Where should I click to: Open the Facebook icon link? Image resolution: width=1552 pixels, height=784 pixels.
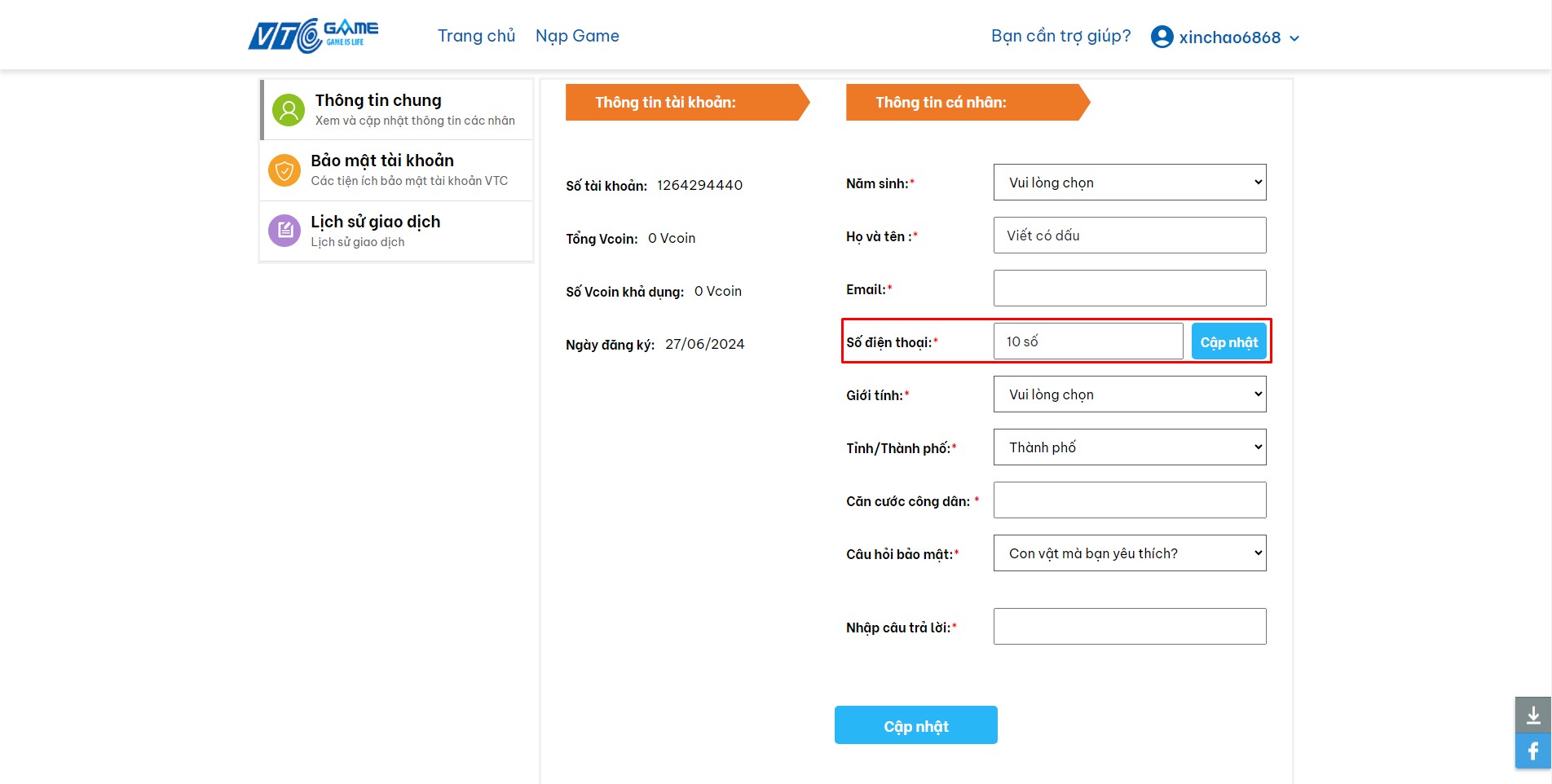[x=1532, y=751]
